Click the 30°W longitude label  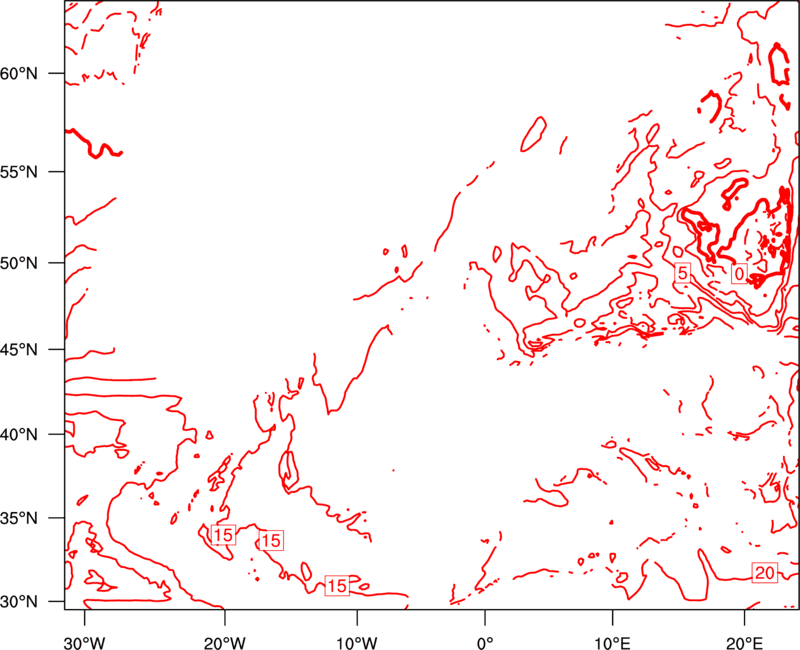coord(84,643)
